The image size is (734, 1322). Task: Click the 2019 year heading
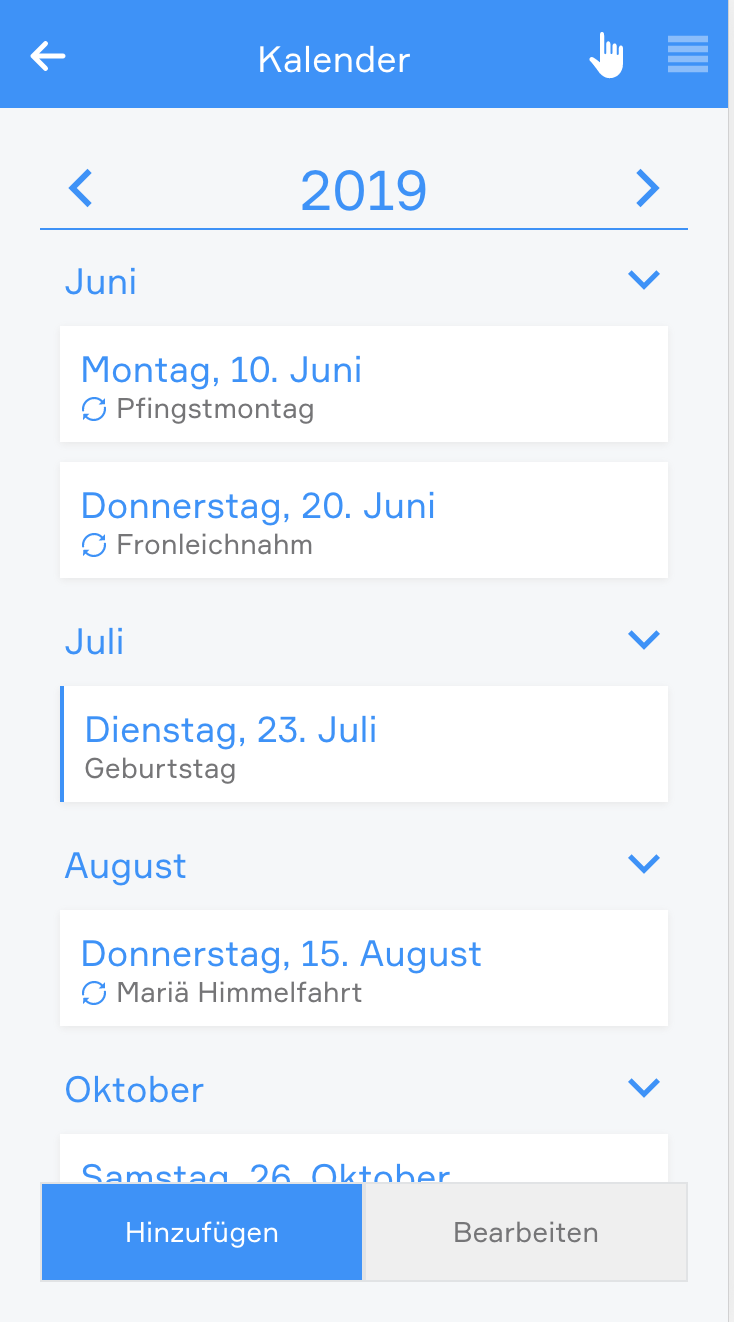click(364, 191)
